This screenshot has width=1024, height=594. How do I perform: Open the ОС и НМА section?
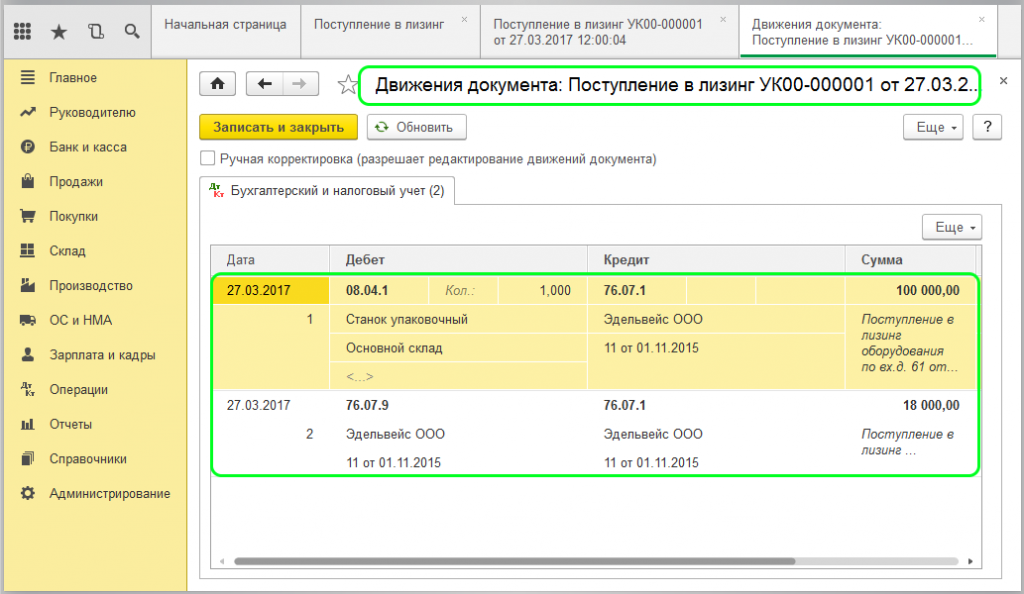point(82,320)
